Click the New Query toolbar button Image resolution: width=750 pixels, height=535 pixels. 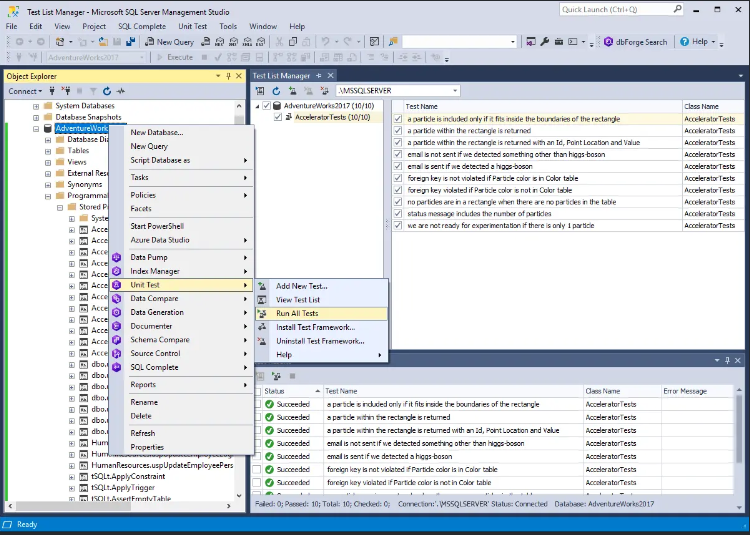[169, 42]
